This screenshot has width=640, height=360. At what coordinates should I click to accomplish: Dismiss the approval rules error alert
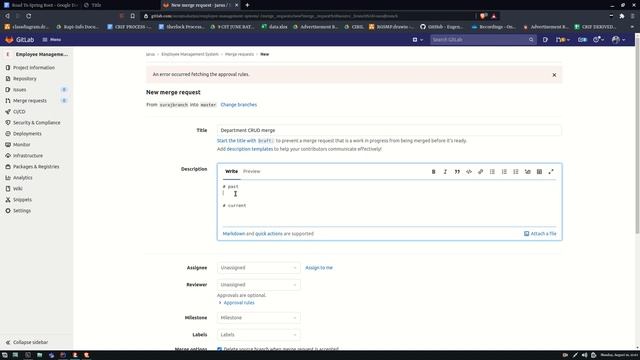[x=554, y=75]
